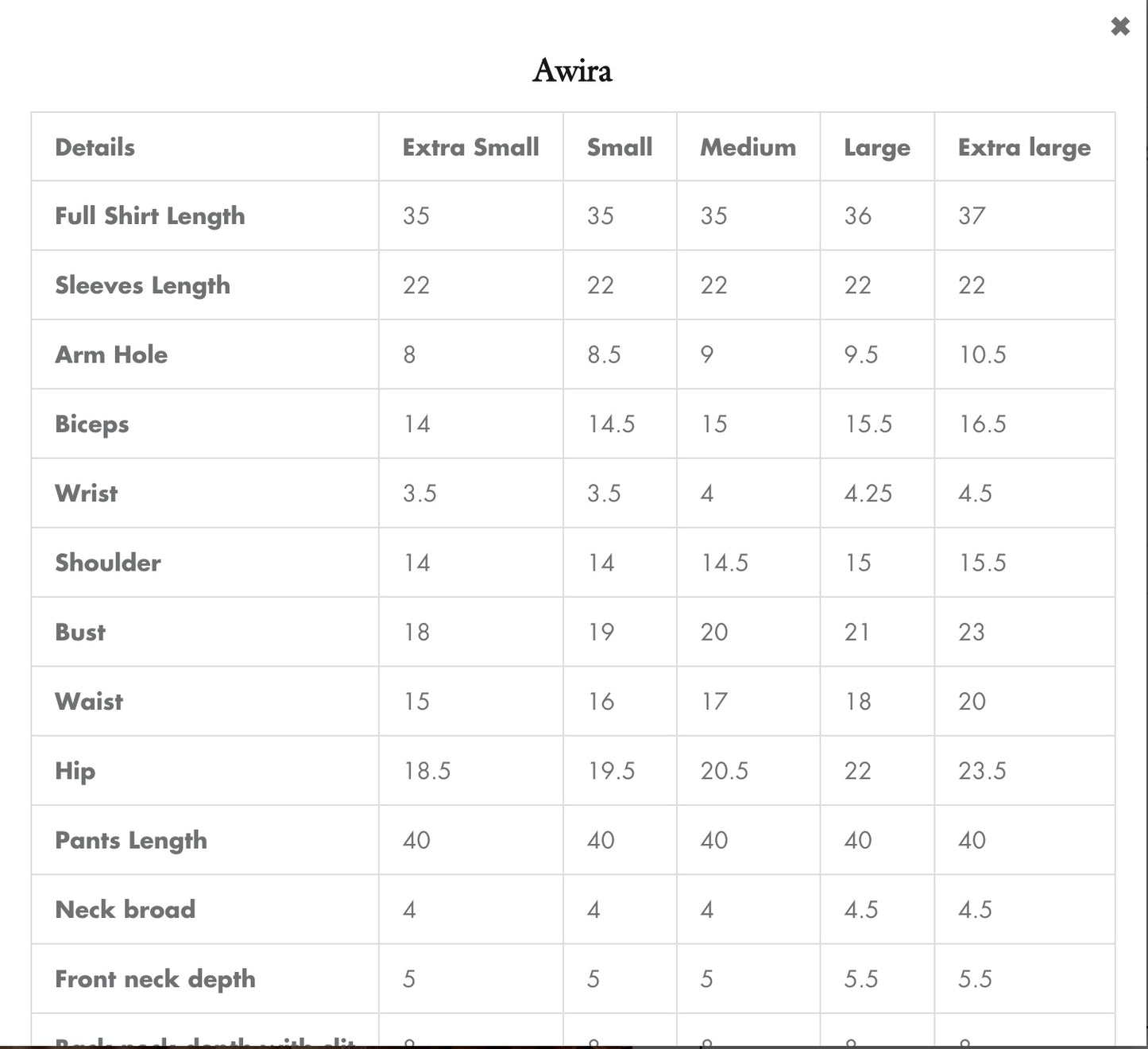Select the Biceps row label

pyautogui.click(x=91, y=424)
